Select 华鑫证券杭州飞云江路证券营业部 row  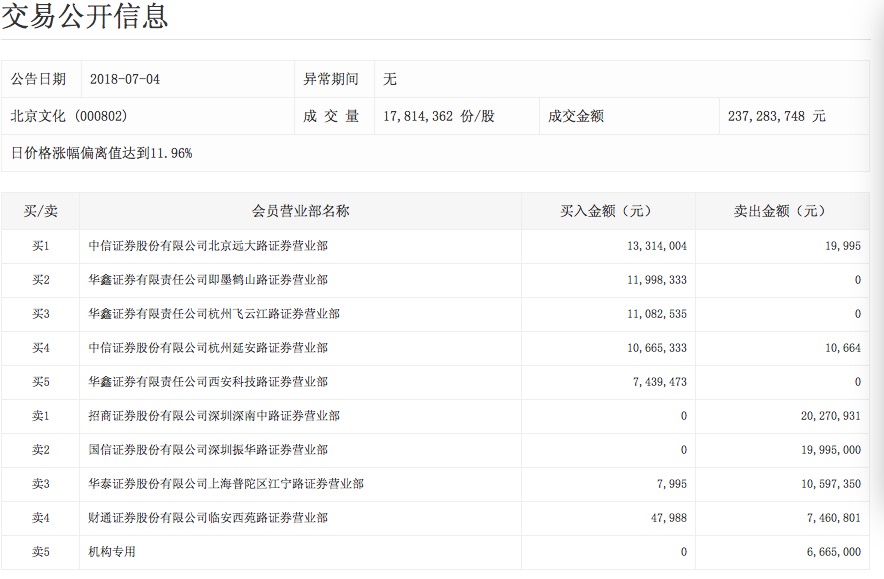214,314
